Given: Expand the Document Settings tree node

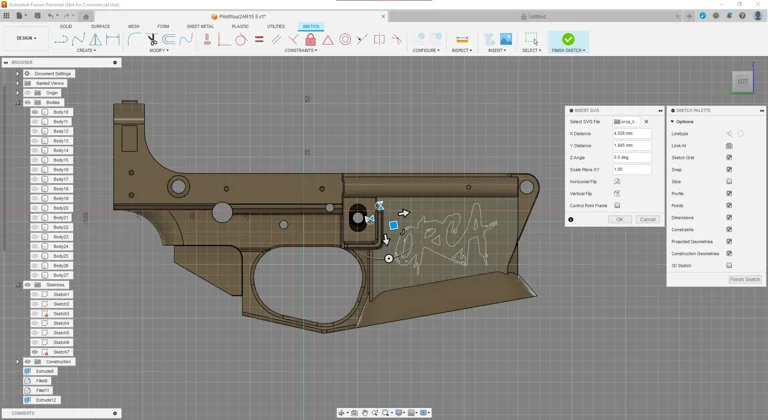Looking at the screenshot, I should (x=18, y=74).
